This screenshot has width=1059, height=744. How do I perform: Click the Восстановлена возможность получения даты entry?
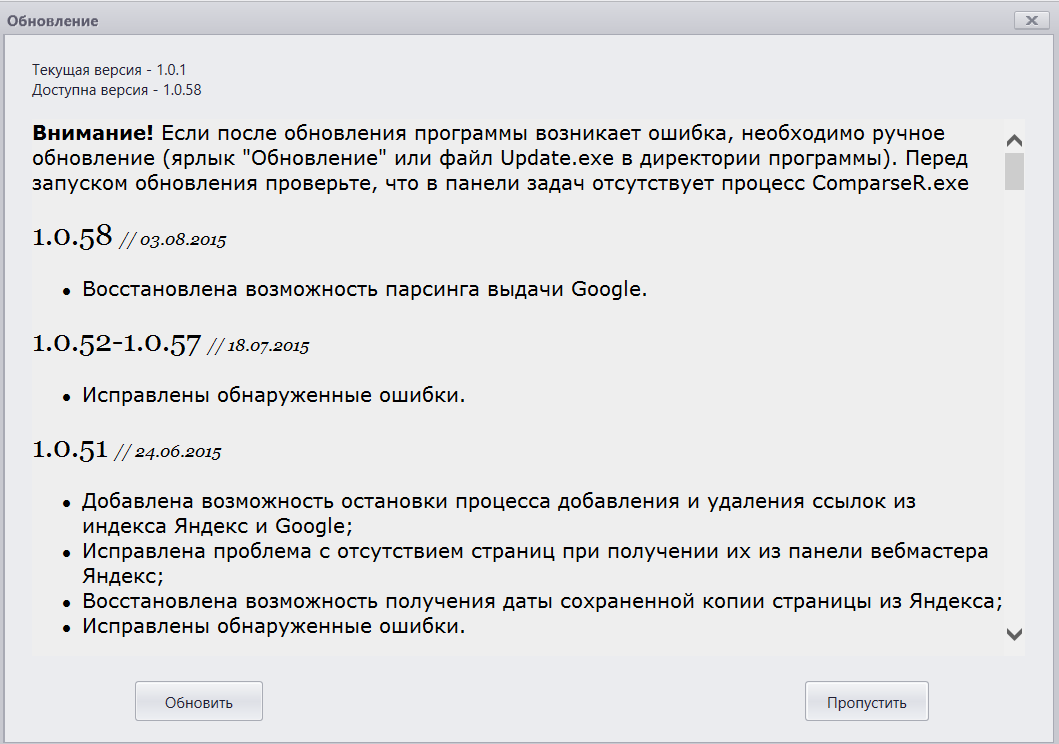coord(542,602)
